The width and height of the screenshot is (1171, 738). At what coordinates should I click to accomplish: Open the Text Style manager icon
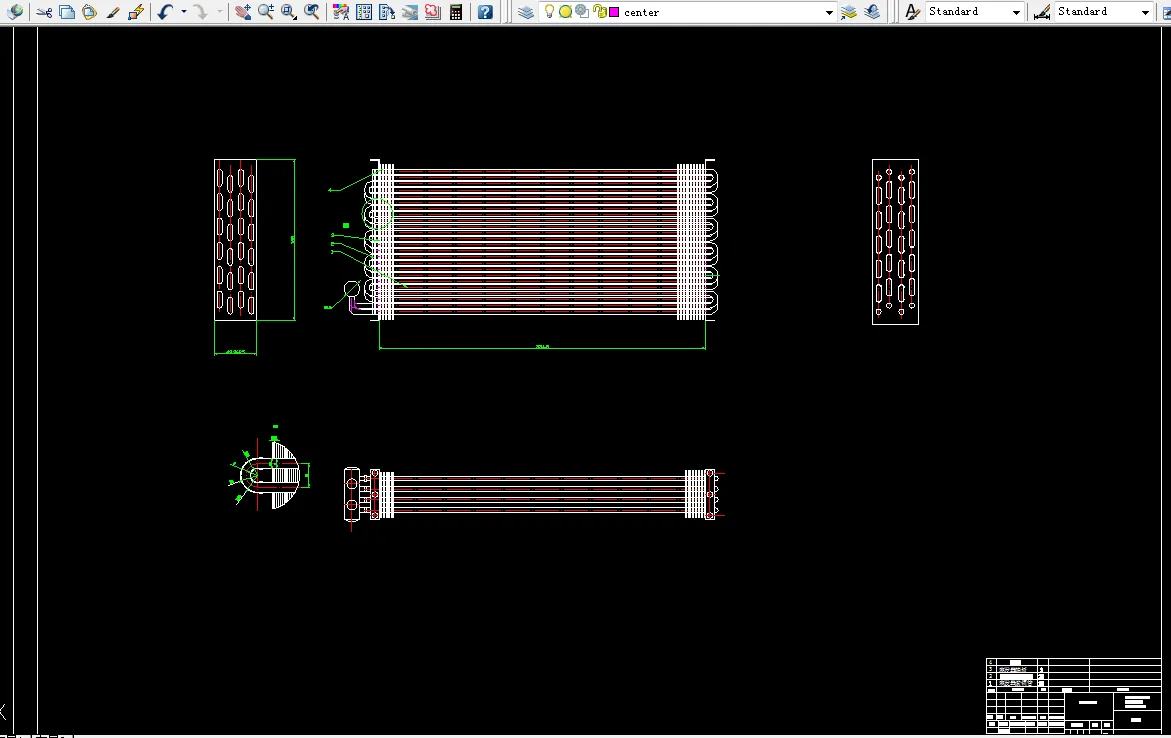(x=912, y=12)
